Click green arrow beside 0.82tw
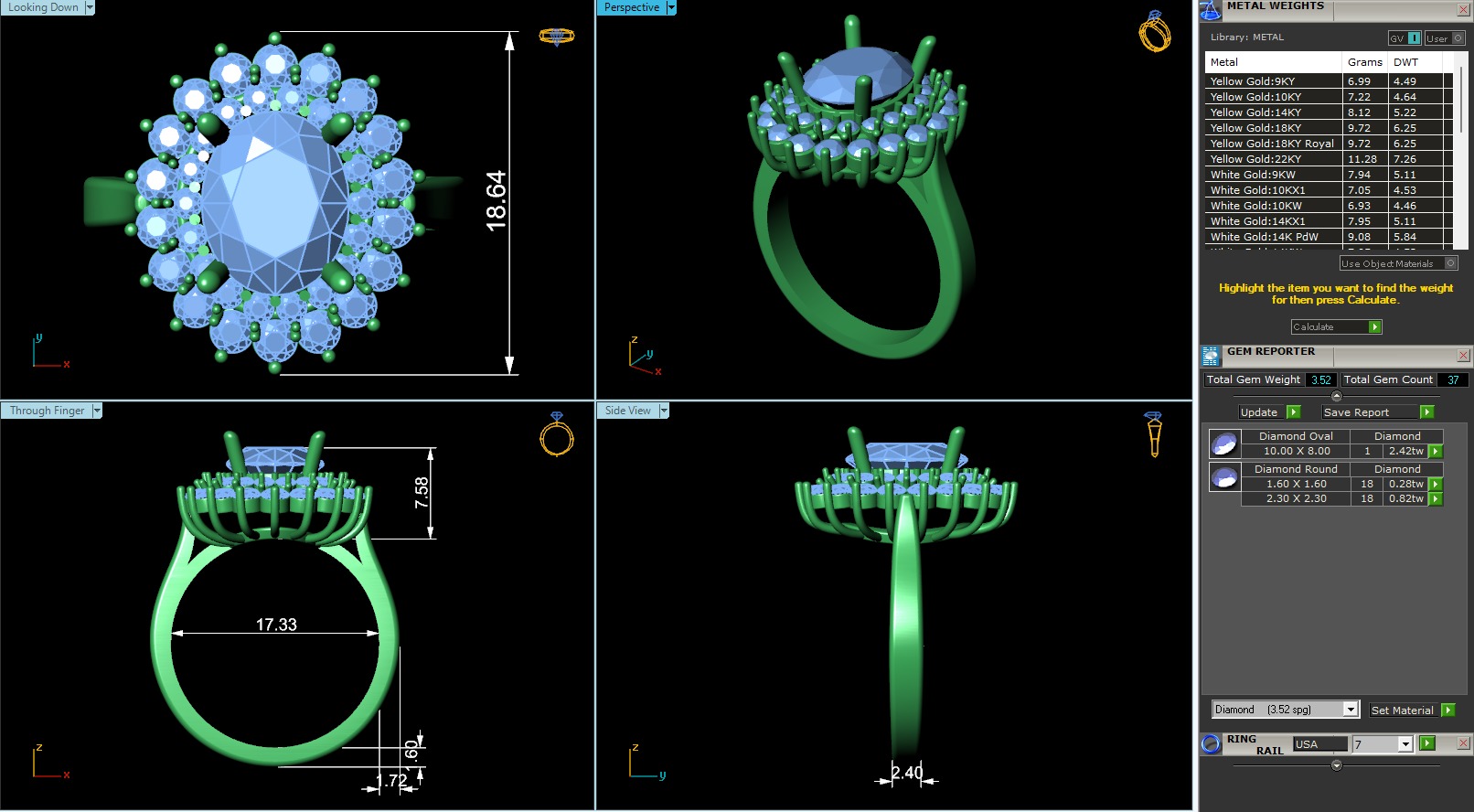This screenshot has width=1474, height=812. 1436,499
